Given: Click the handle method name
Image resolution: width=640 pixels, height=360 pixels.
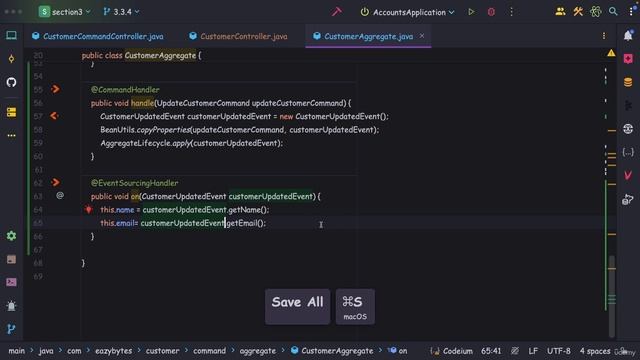Looking at the screenshot, I should tap(142, 103).
